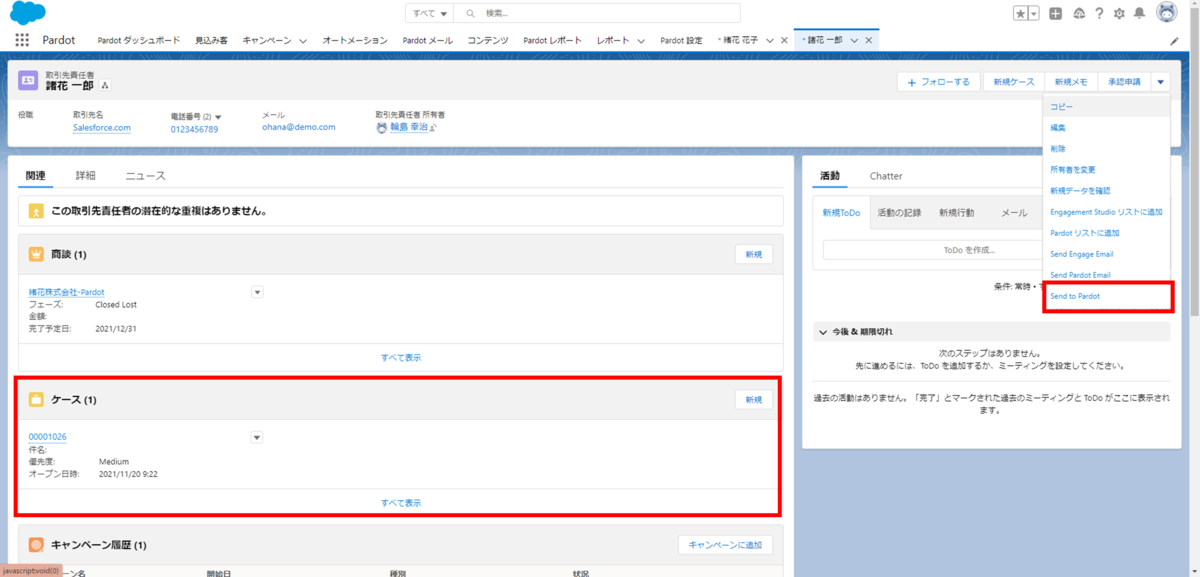
Task: Switch to the 詳細 tab
Action: [86, 176]
